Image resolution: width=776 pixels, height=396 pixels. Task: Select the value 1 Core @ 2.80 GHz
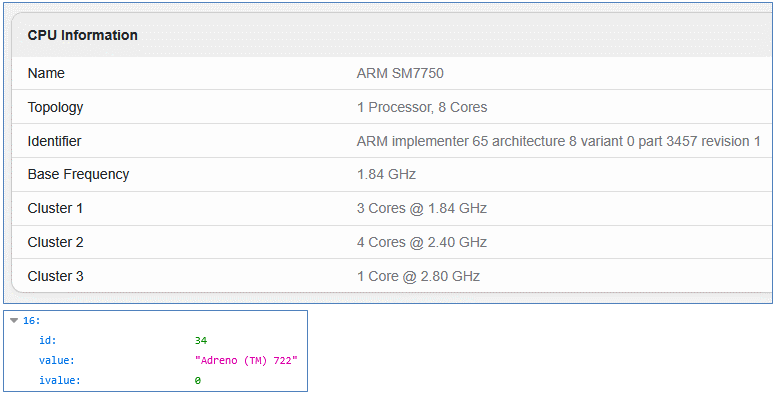point(418,276)
